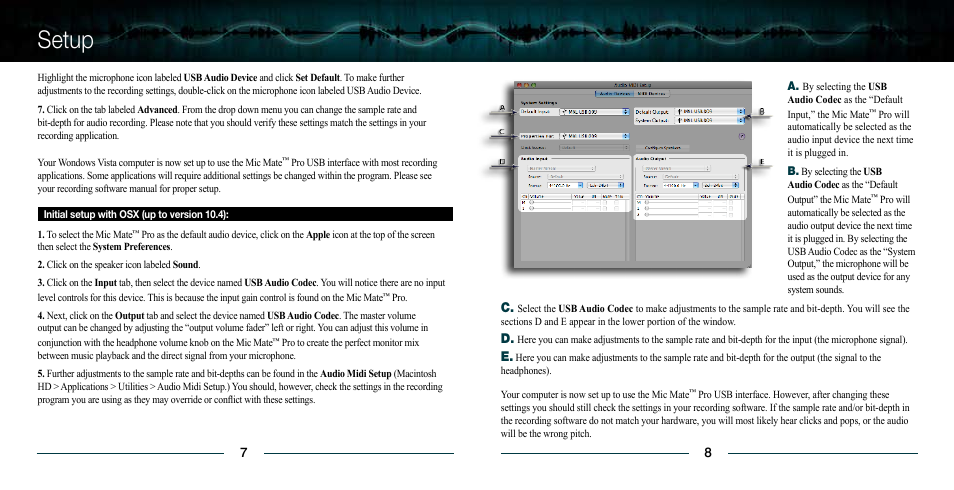Click the bold words "System Preferences"
Screen dimensions: 954x490
(x=131, y=247)
